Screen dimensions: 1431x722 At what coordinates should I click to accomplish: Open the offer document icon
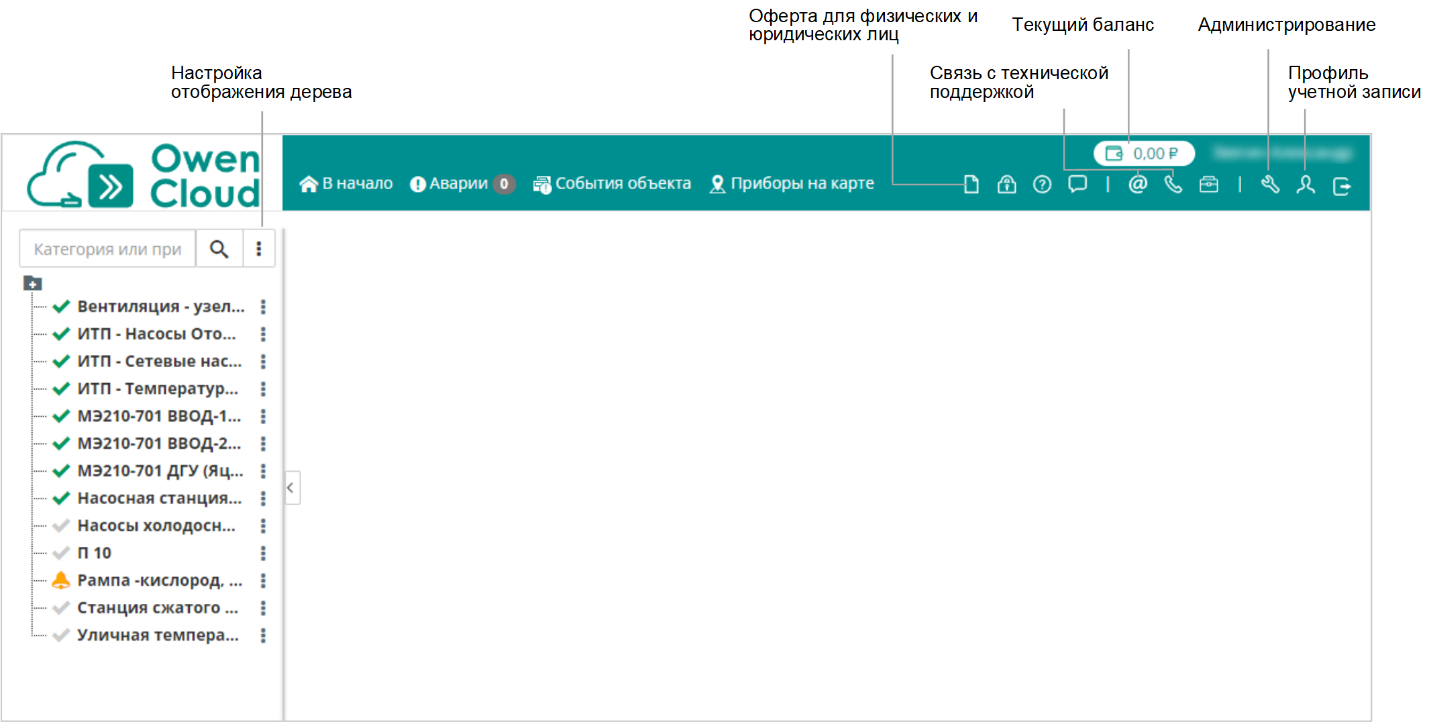point(970,185)
